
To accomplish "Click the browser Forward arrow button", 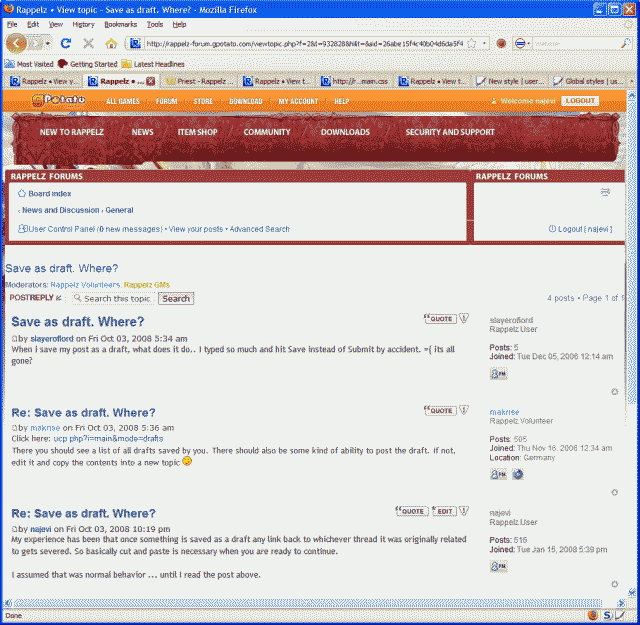I will point(36,43).
